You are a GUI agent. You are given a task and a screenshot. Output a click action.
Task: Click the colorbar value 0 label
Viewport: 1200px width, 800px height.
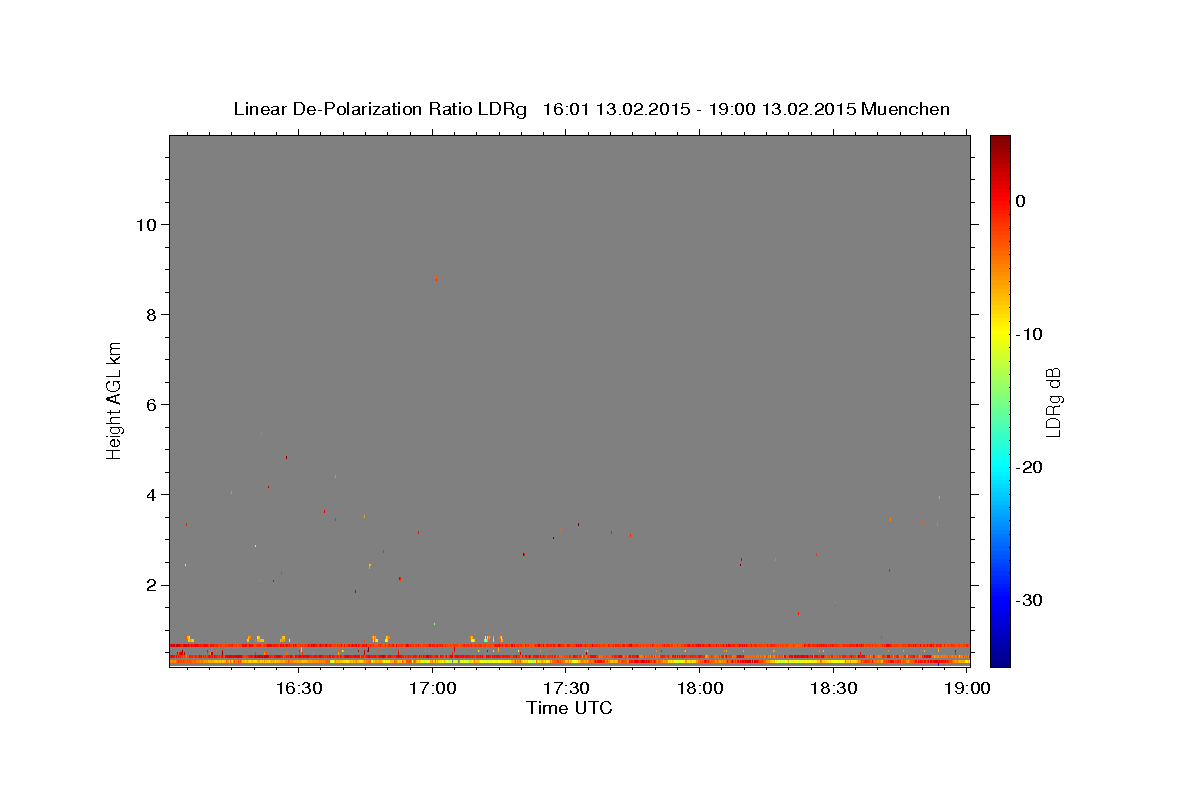tap(1021, 201)
